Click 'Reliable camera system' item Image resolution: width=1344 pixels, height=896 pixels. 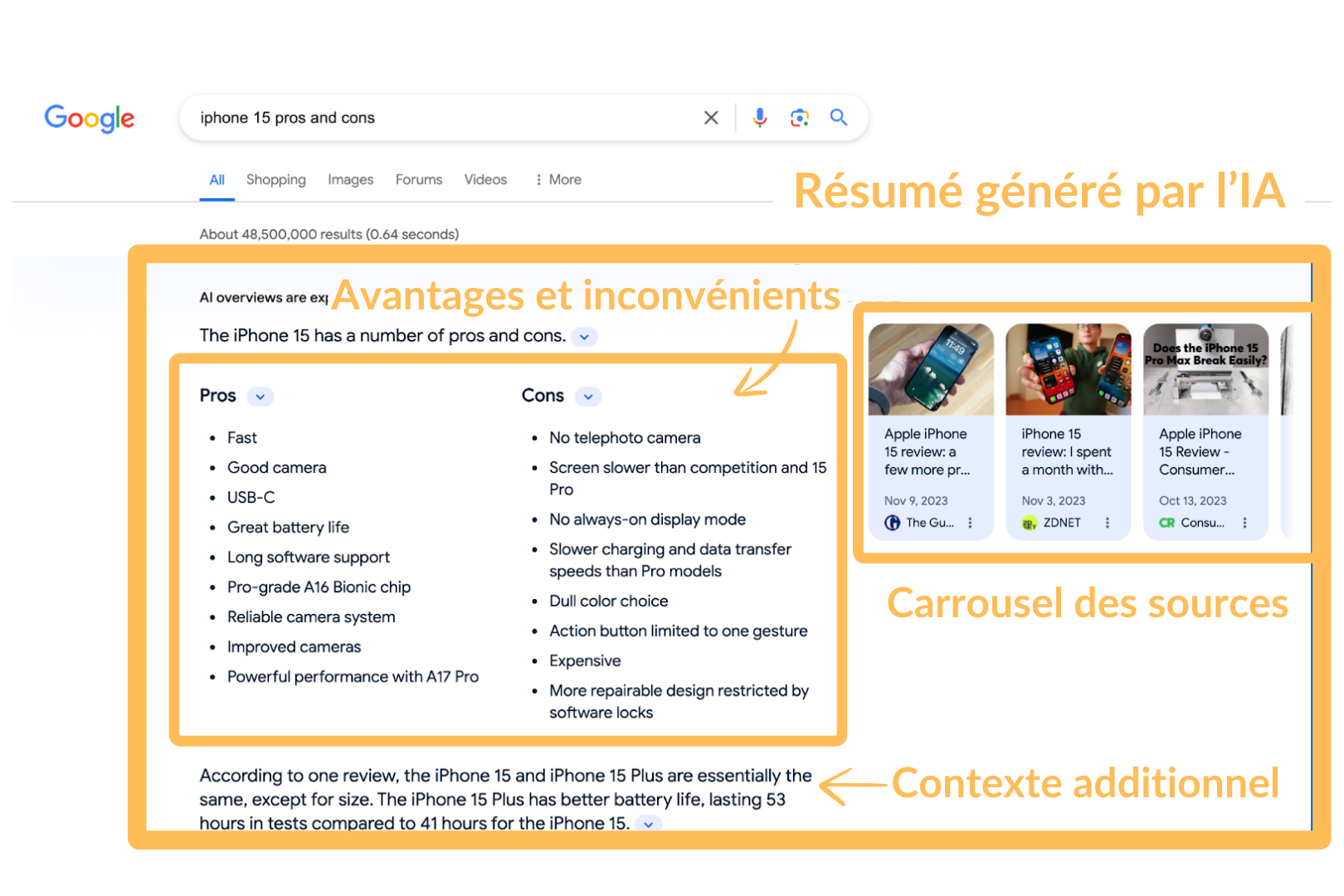(311, 616)
